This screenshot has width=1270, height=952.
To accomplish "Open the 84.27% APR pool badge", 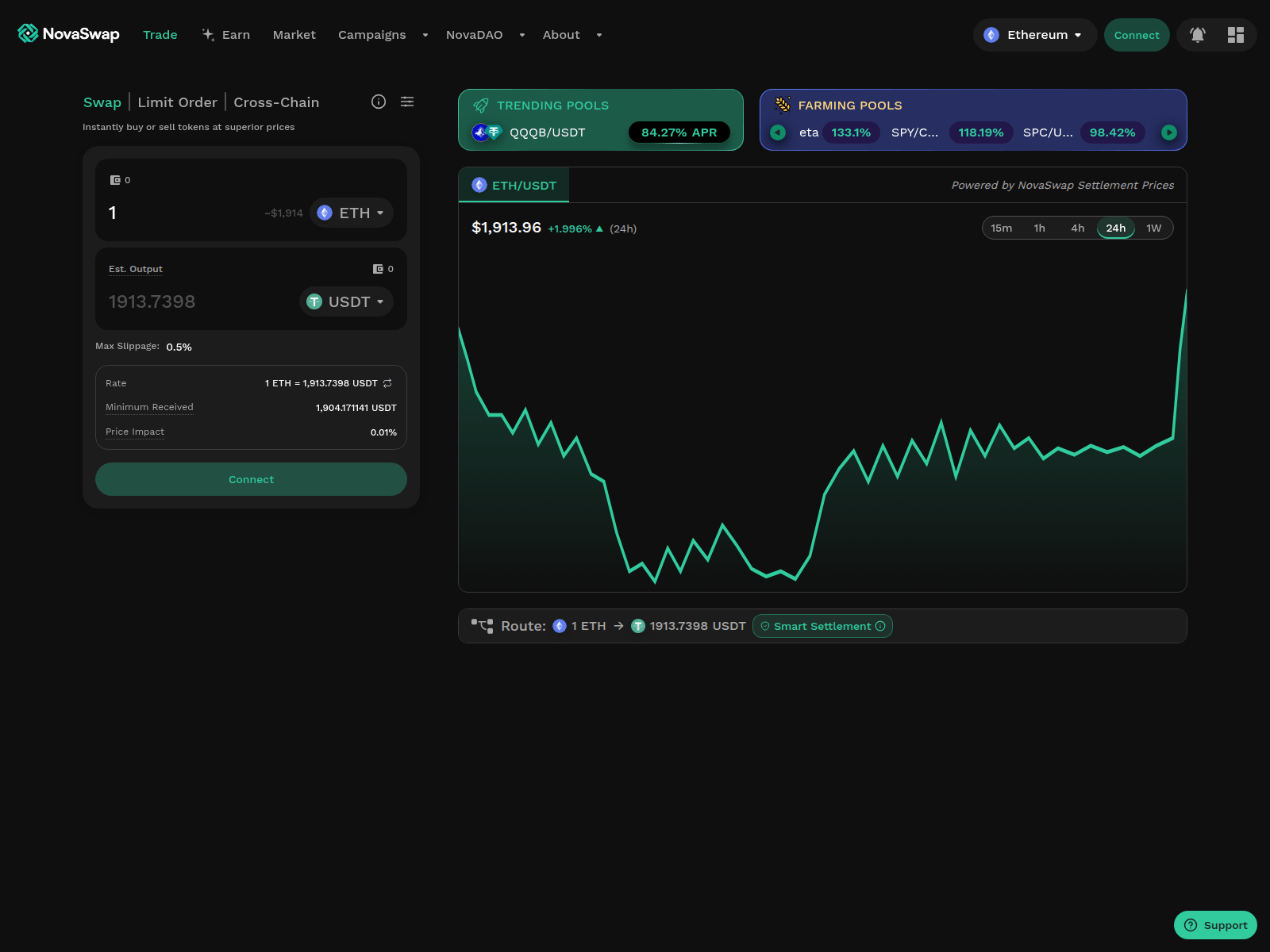I will (679, 132).
